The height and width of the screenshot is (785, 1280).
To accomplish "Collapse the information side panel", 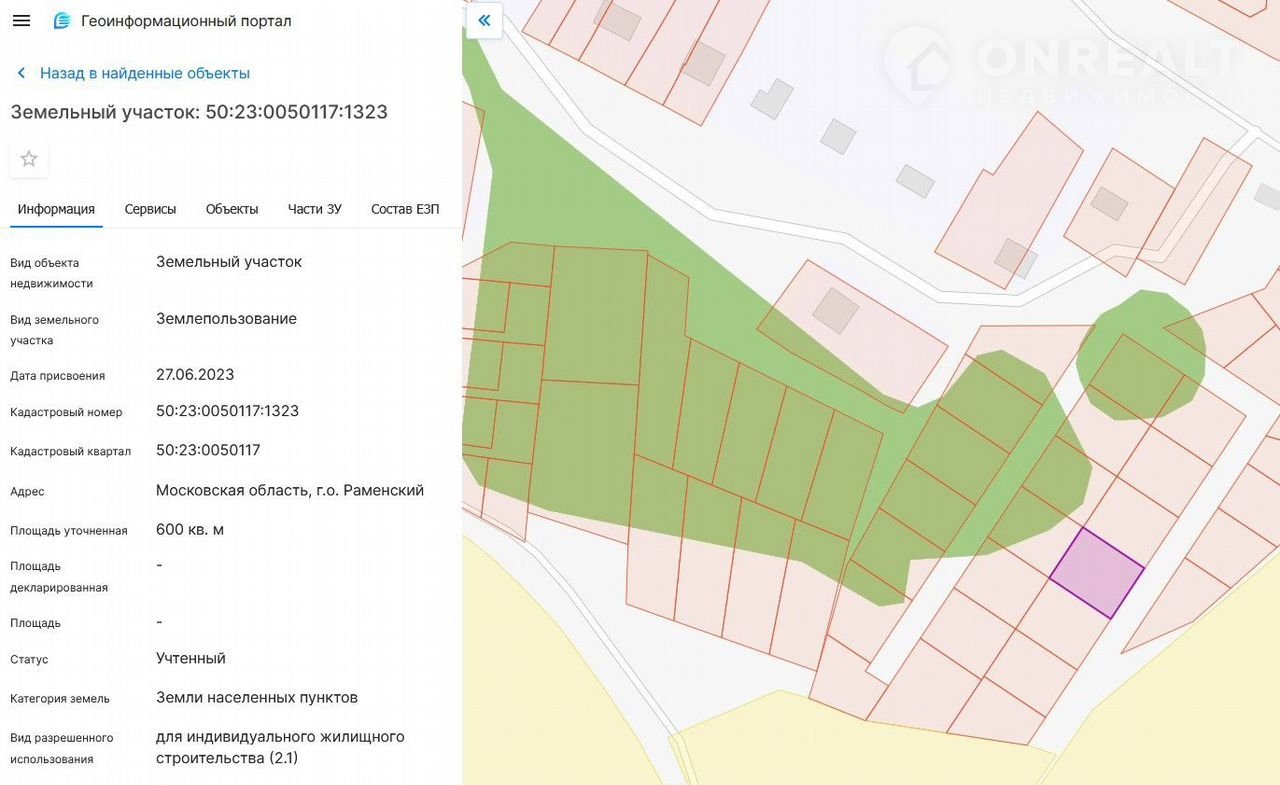I will tap(484, 20).
